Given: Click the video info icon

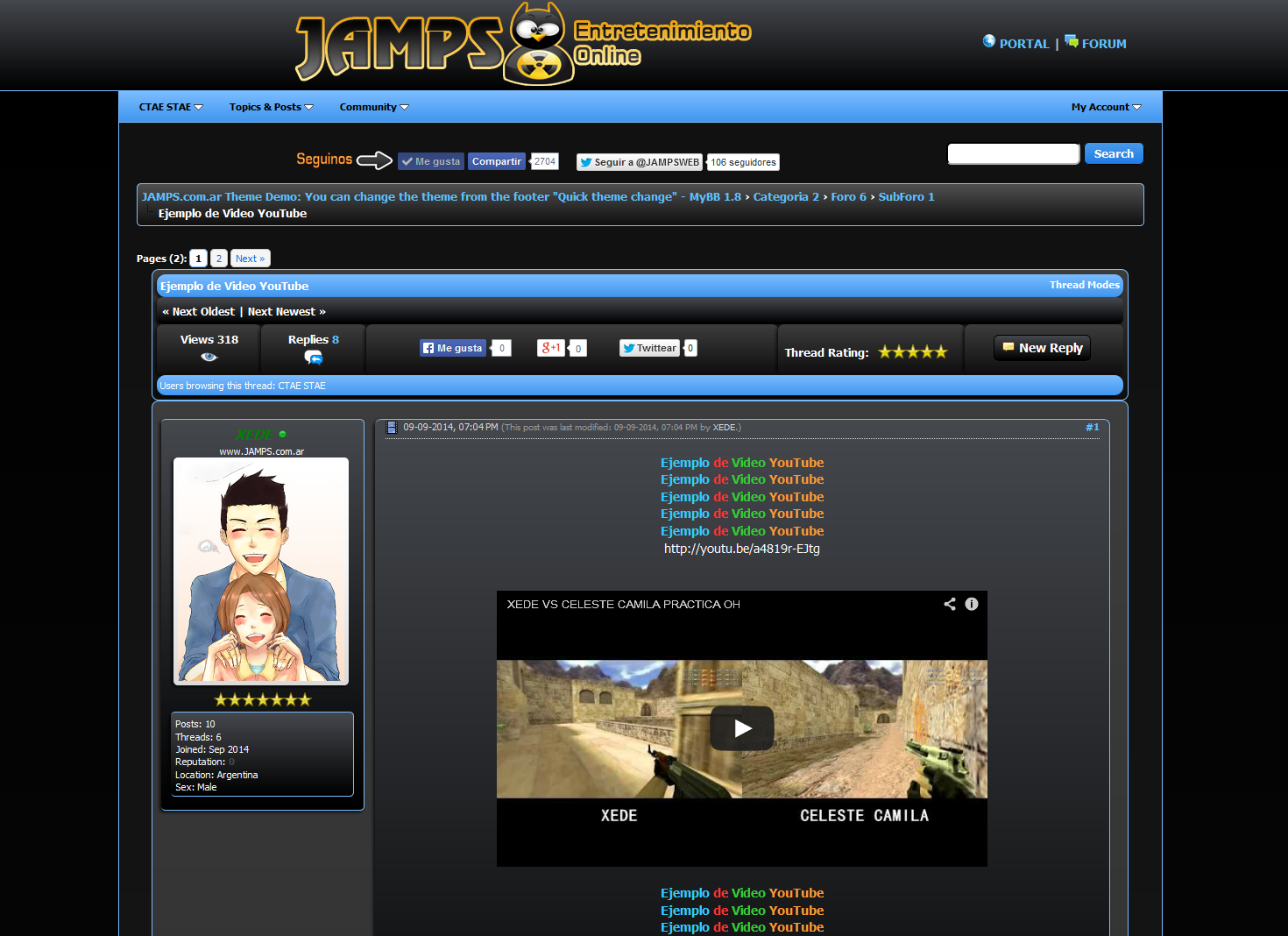Looking at the screenshot, I should pyautogui.click(x=972, y=604).
